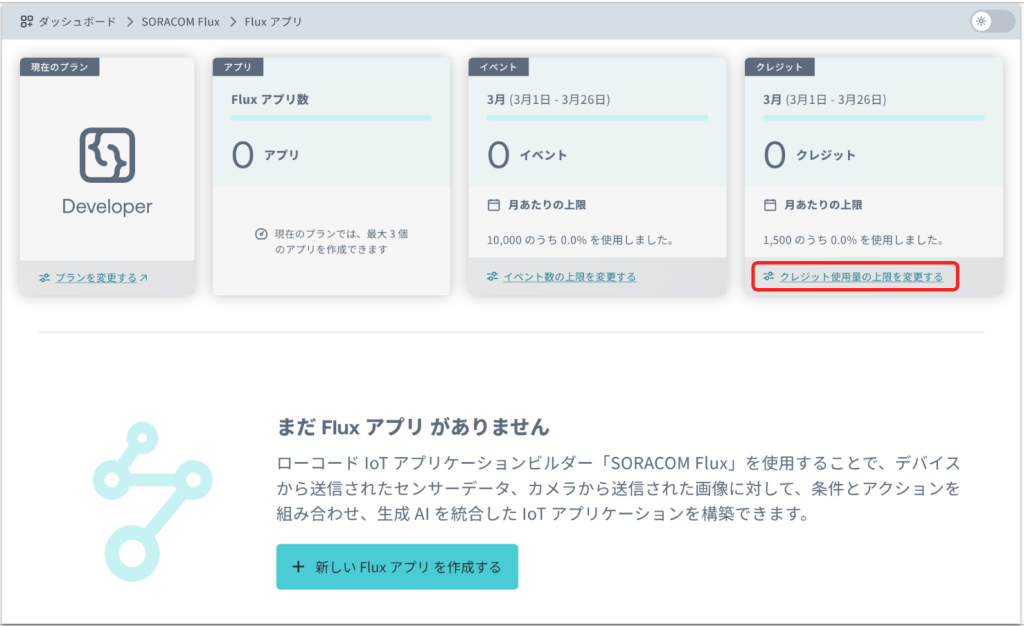Viewport: 1024px width, 626px height.
Task: Select the Flux アプリ breadcrumb item
Action: coord(273,21)
